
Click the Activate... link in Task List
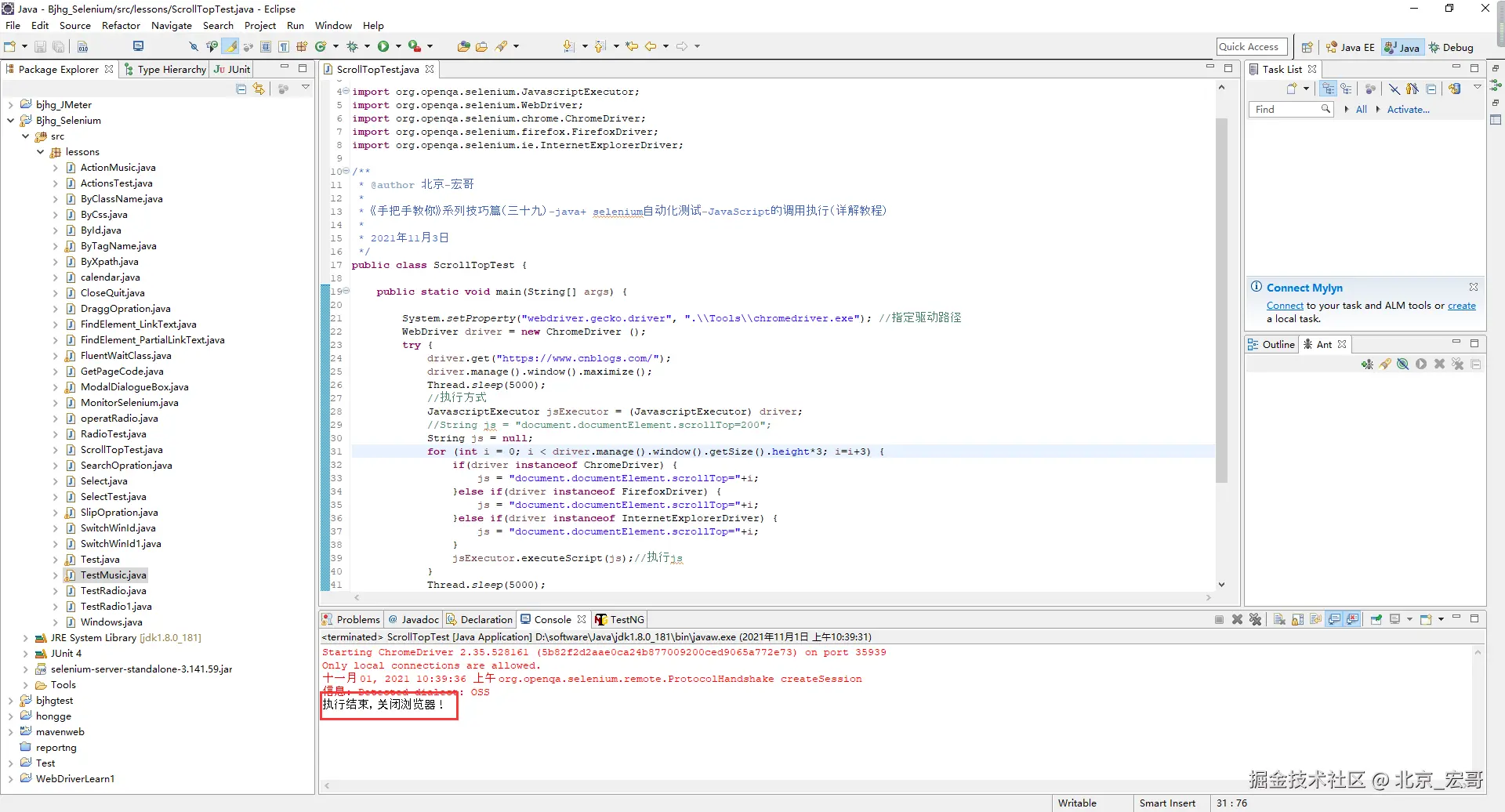[x=1409, y=110]
